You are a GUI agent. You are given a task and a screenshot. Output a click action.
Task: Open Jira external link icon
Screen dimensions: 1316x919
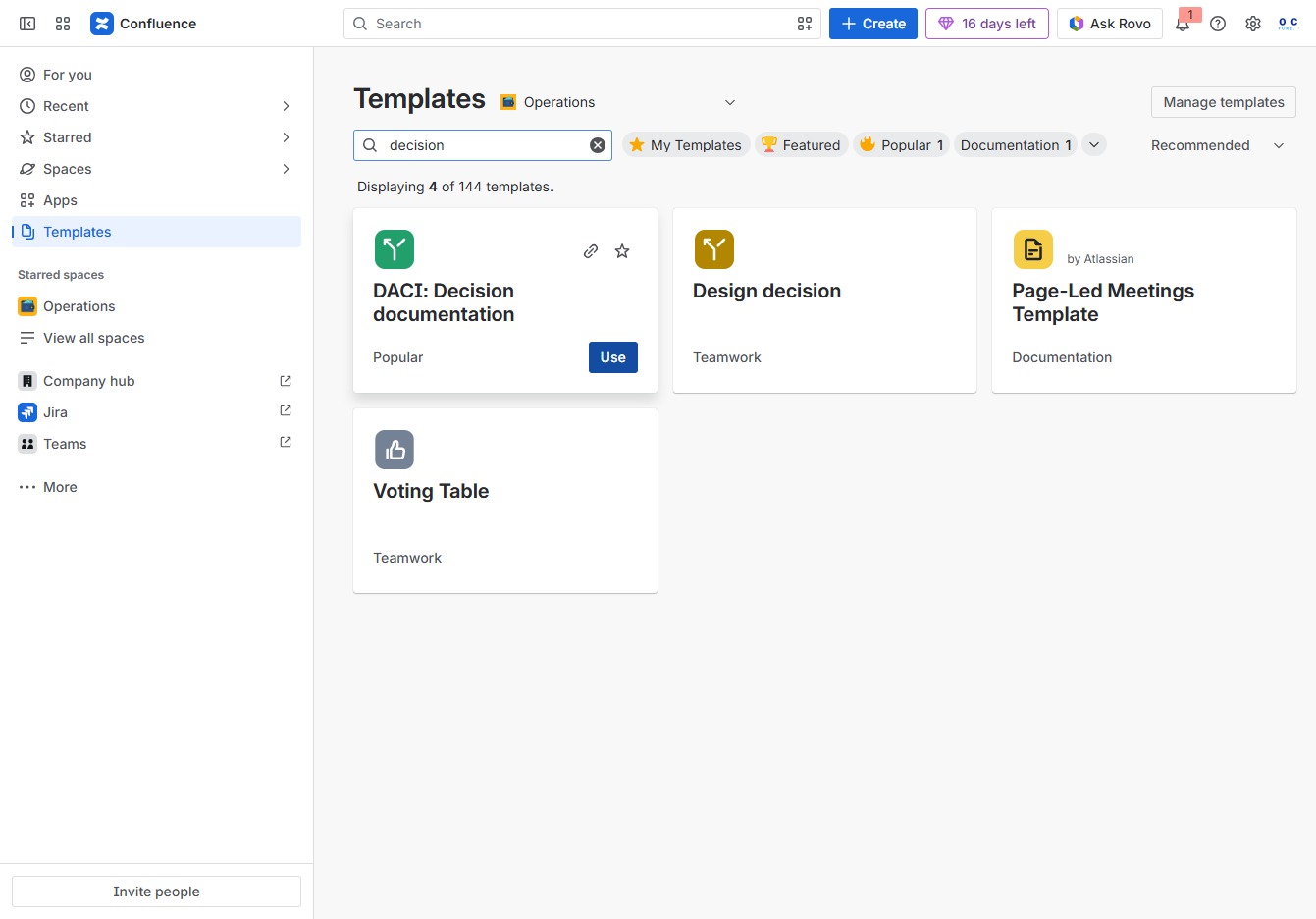(x=286, y=410)
